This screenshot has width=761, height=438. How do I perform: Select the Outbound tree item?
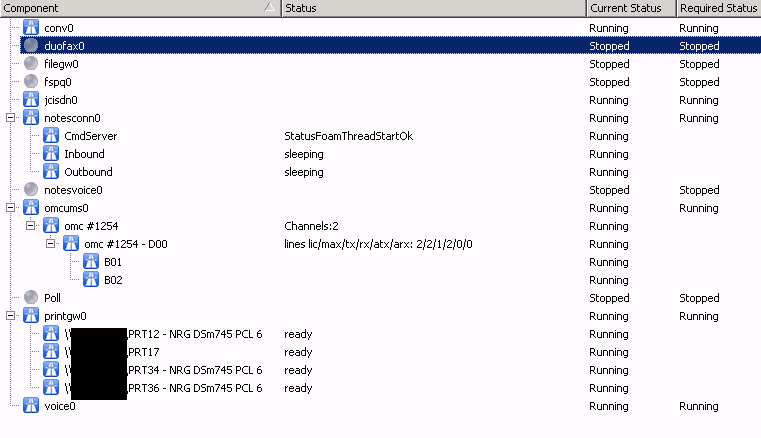(86, 172)
